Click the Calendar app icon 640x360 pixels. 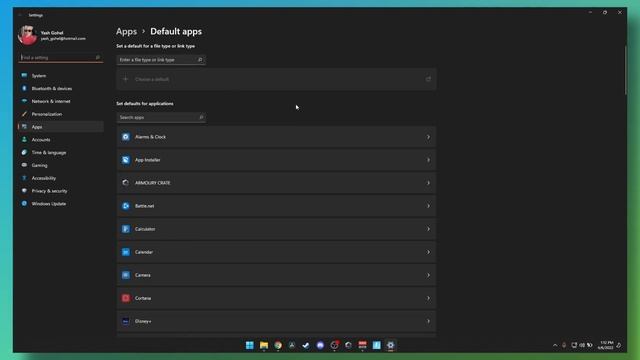[126, 252]
